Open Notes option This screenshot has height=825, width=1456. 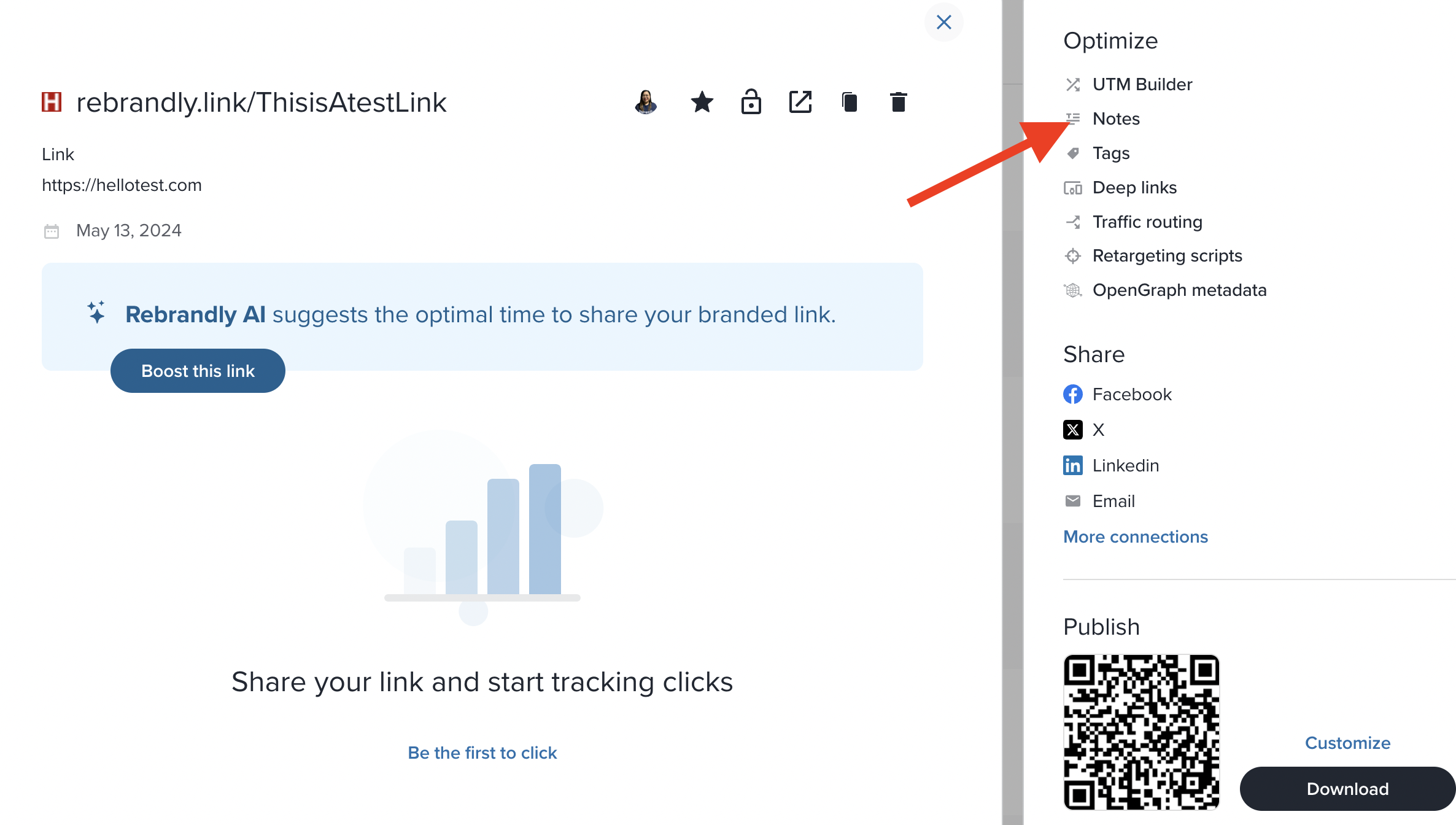click(1116, 118)
